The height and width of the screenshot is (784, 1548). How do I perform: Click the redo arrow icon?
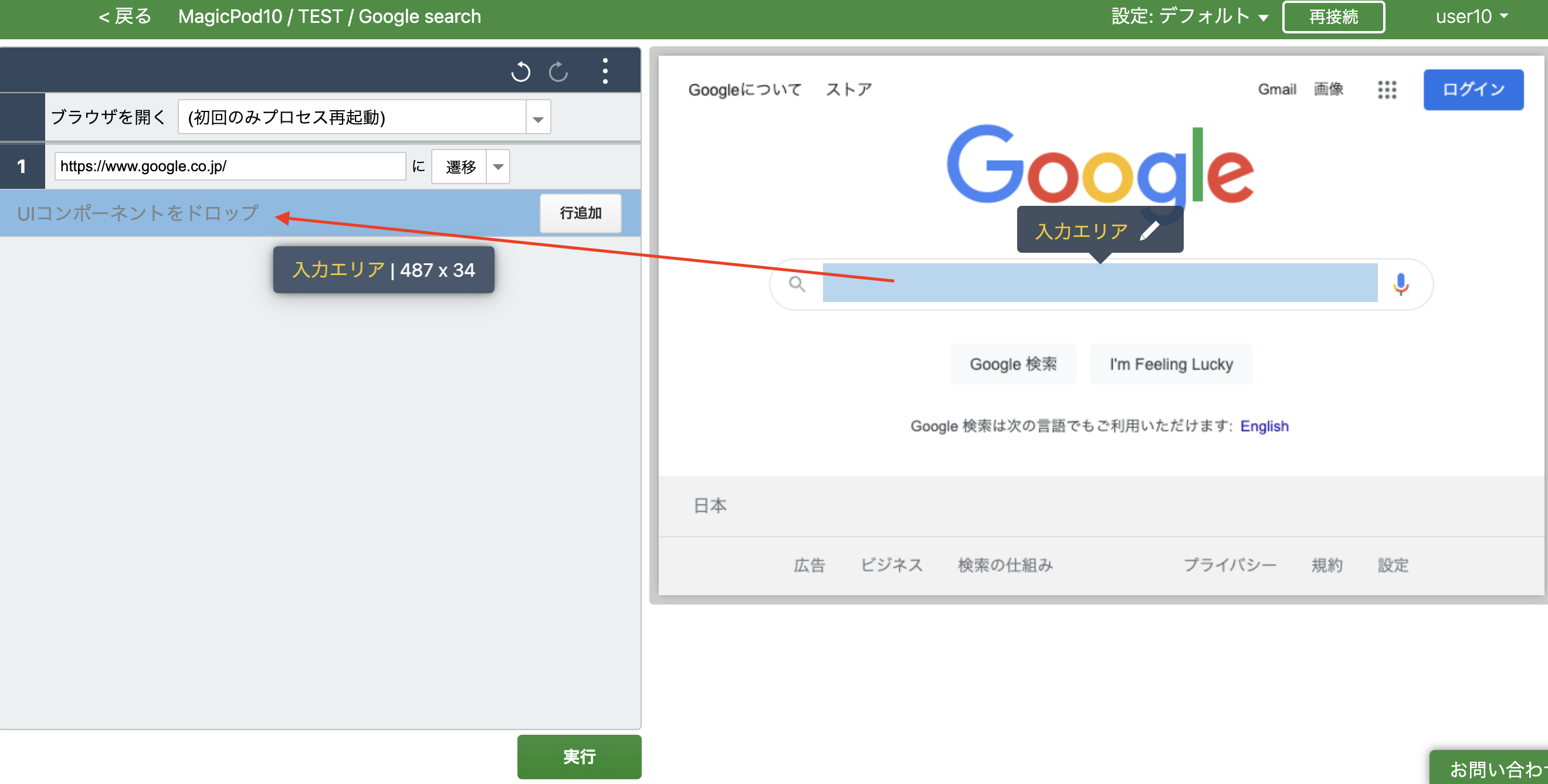tap(558, 72)
